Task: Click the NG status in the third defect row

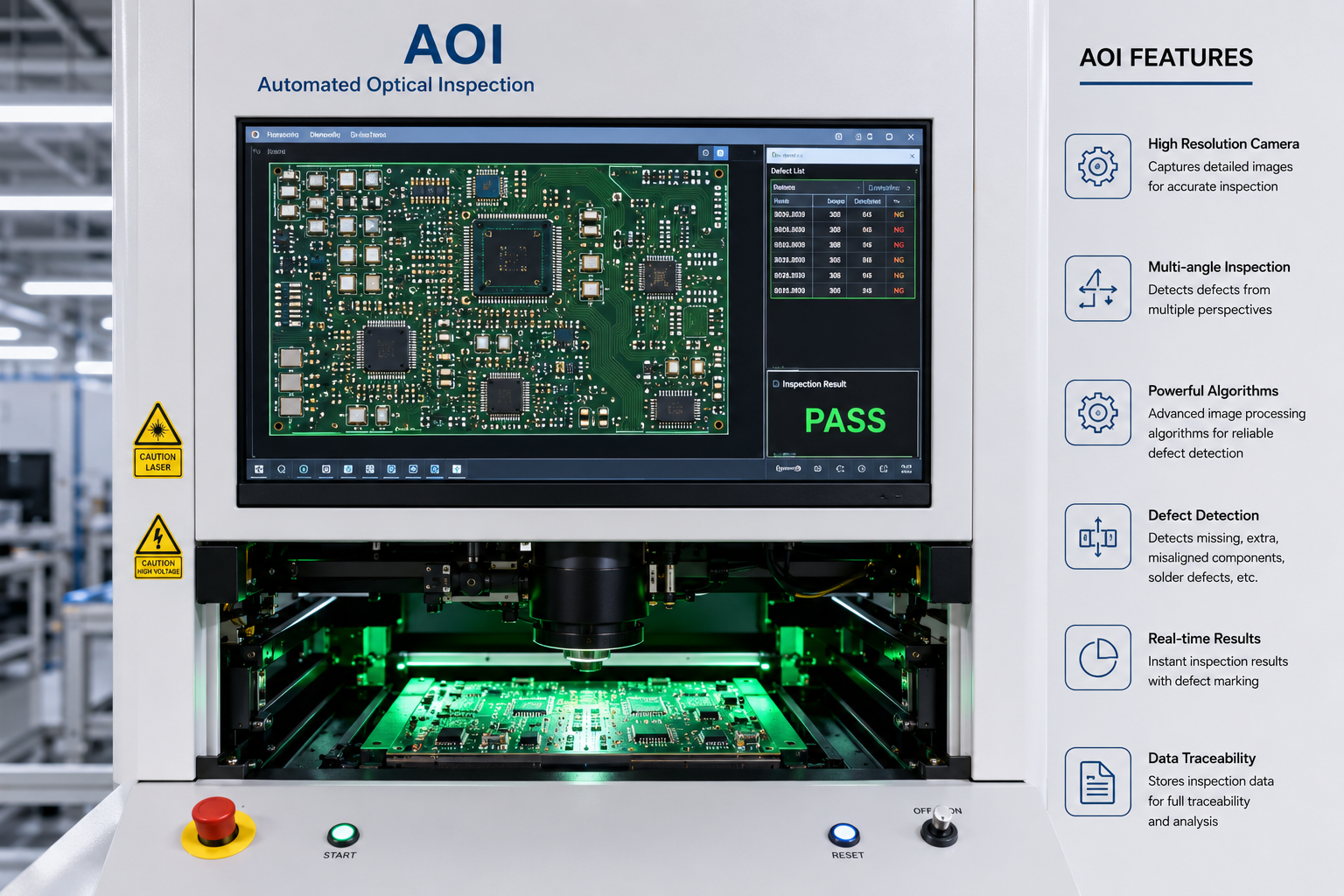Action: point(899,245)
